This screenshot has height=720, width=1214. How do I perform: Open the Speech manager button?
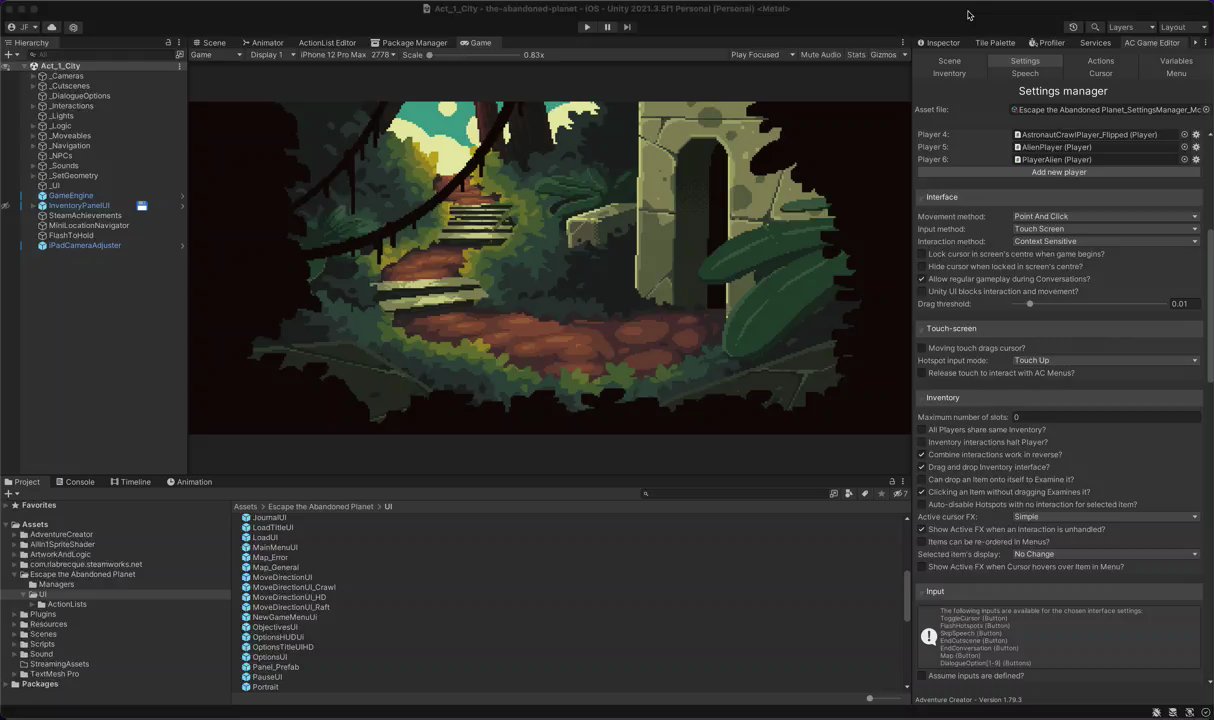(1025, 73)
